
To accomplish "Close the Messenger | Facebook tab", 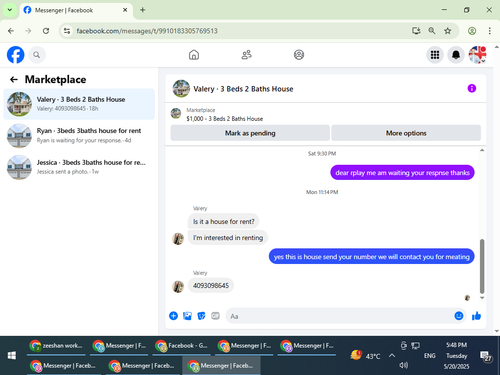I will [125, 10].
